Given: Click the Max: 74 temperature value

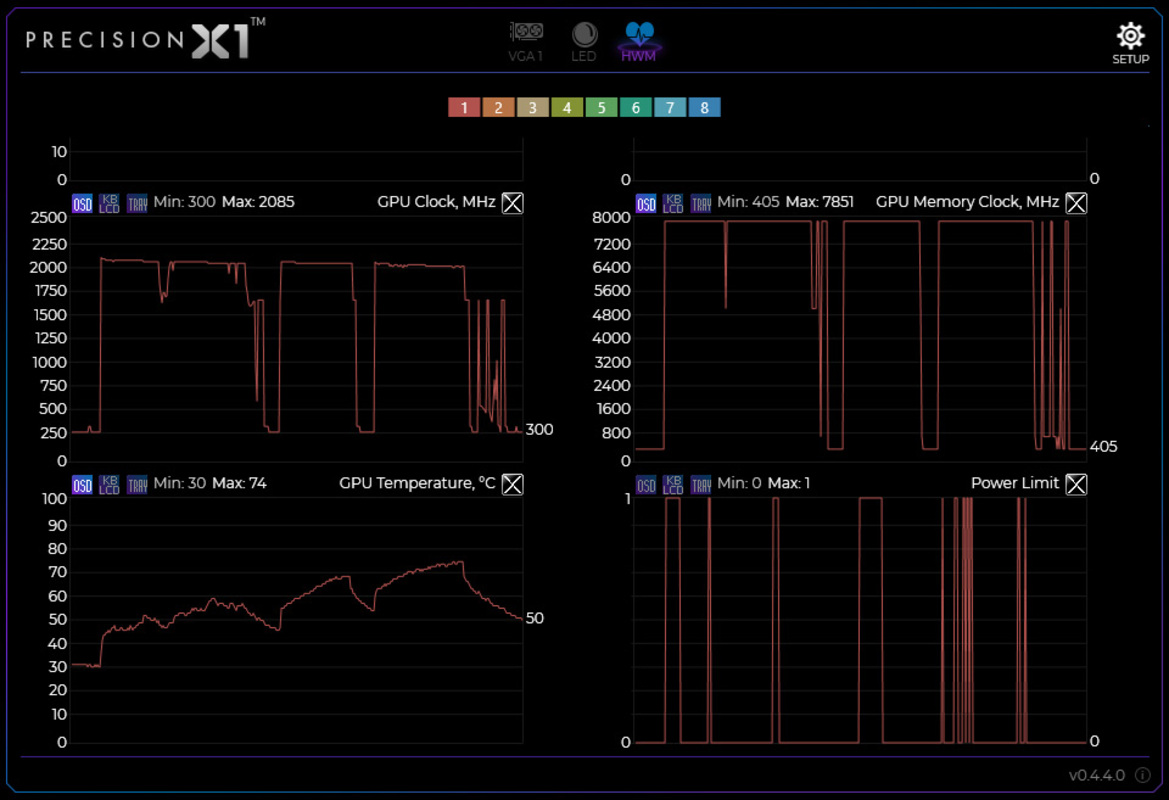Looking at the screenshot, I should (x=239, y=483).
